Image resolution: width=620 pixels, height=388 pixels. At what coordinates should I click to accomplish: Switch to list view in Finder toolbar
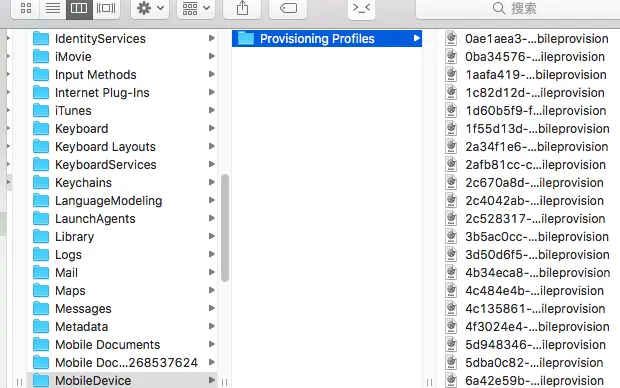(53, 8)
